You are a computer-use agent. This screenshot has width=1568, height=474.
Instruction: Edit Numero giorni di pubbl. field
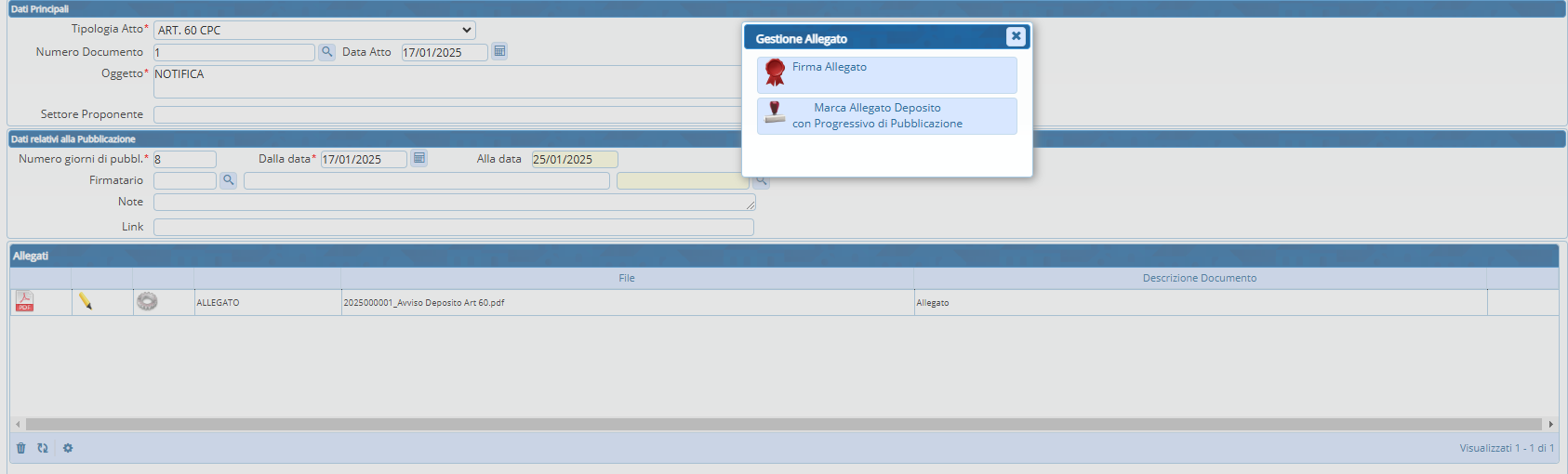point(185,159)
